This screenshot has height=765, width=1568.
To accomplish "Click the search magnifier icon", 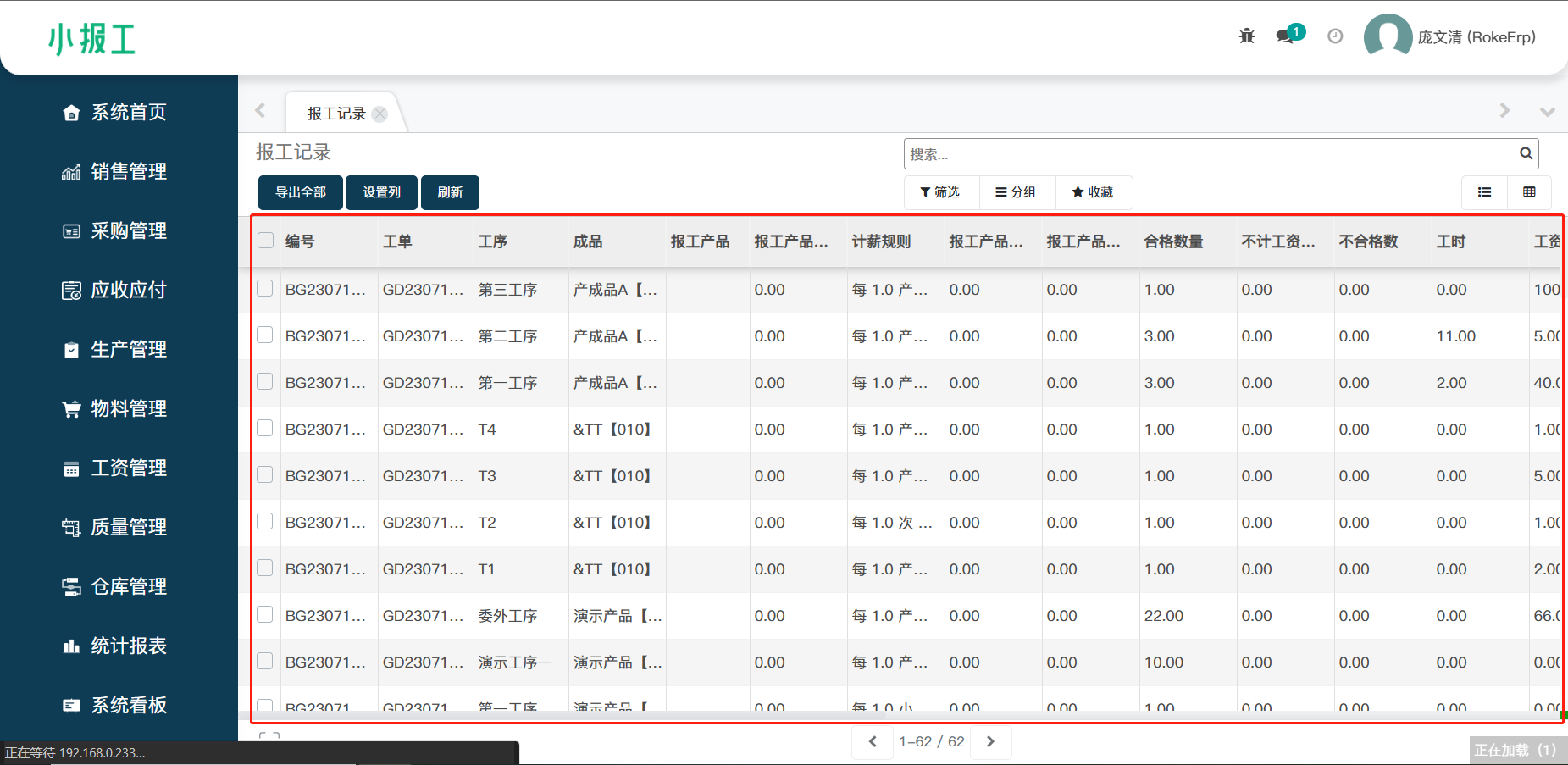I will coord(1526,153).
